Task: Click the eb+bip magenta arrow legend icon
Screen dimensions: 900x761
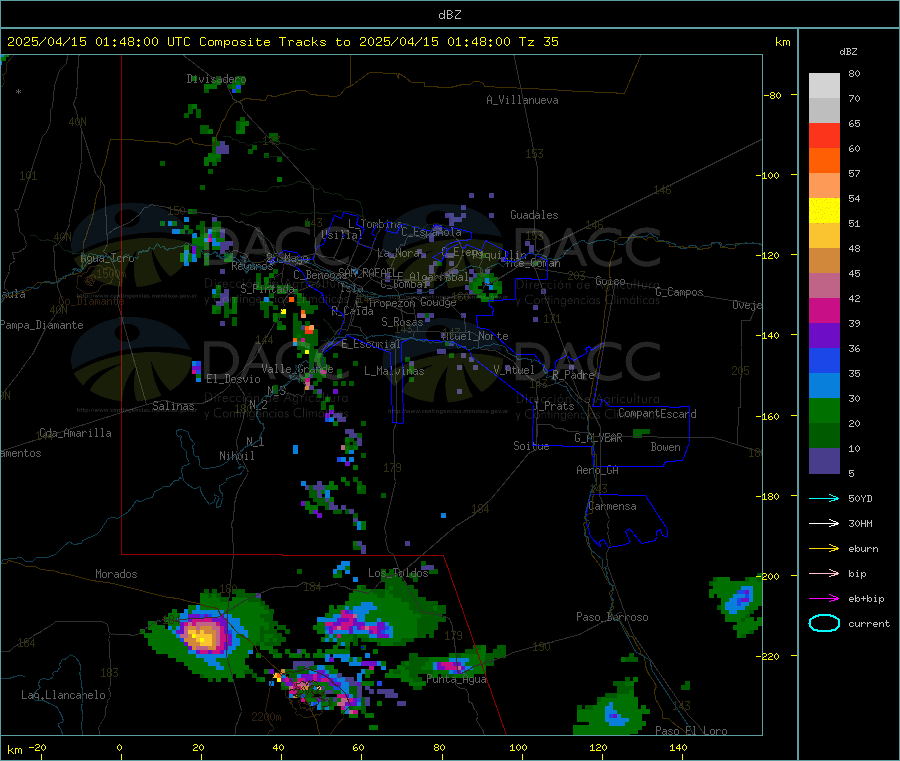Action: click(824, 598)
